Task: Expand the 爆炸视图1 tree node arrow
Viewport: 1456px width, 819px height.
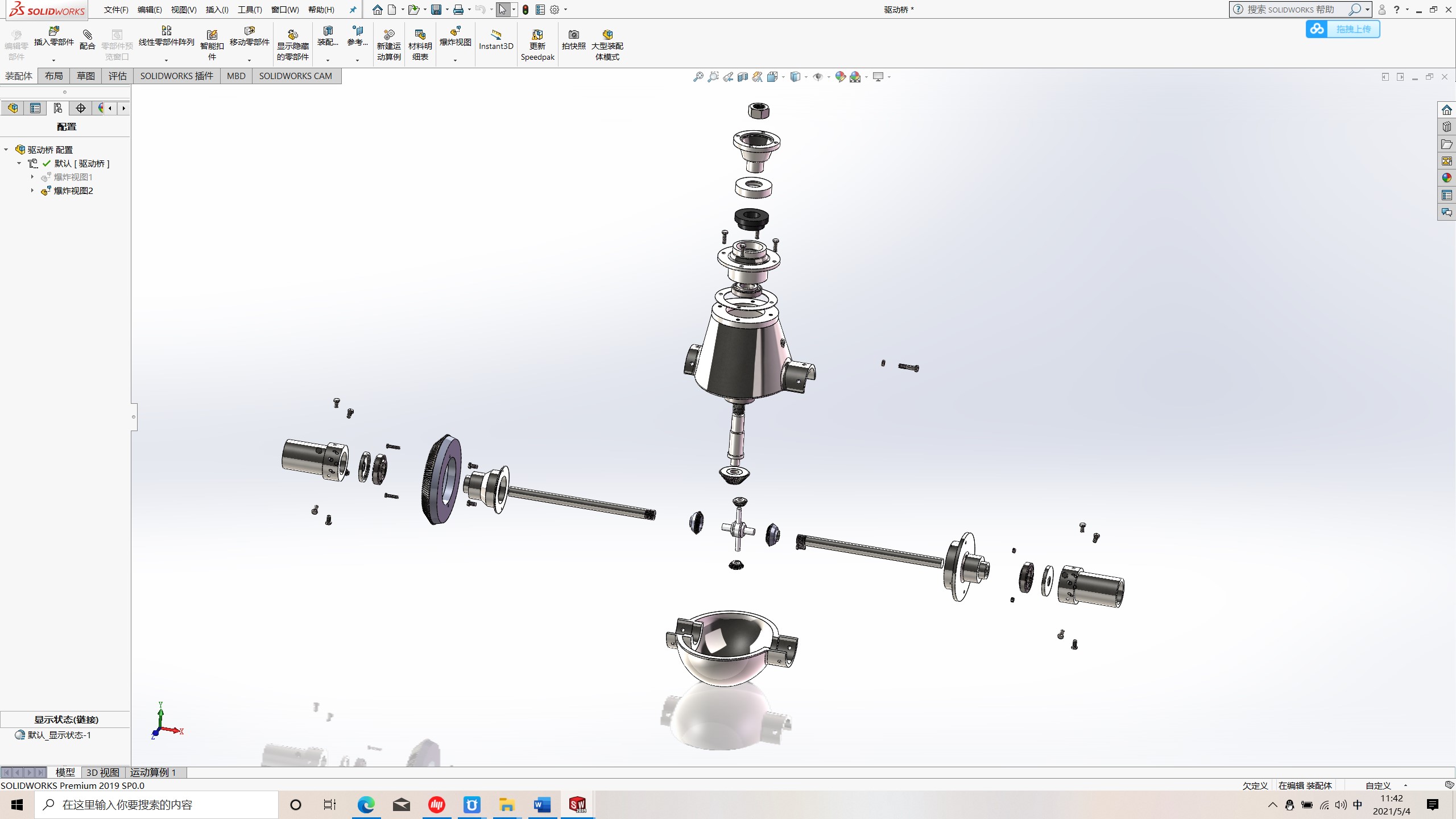Action: point(32,177)
